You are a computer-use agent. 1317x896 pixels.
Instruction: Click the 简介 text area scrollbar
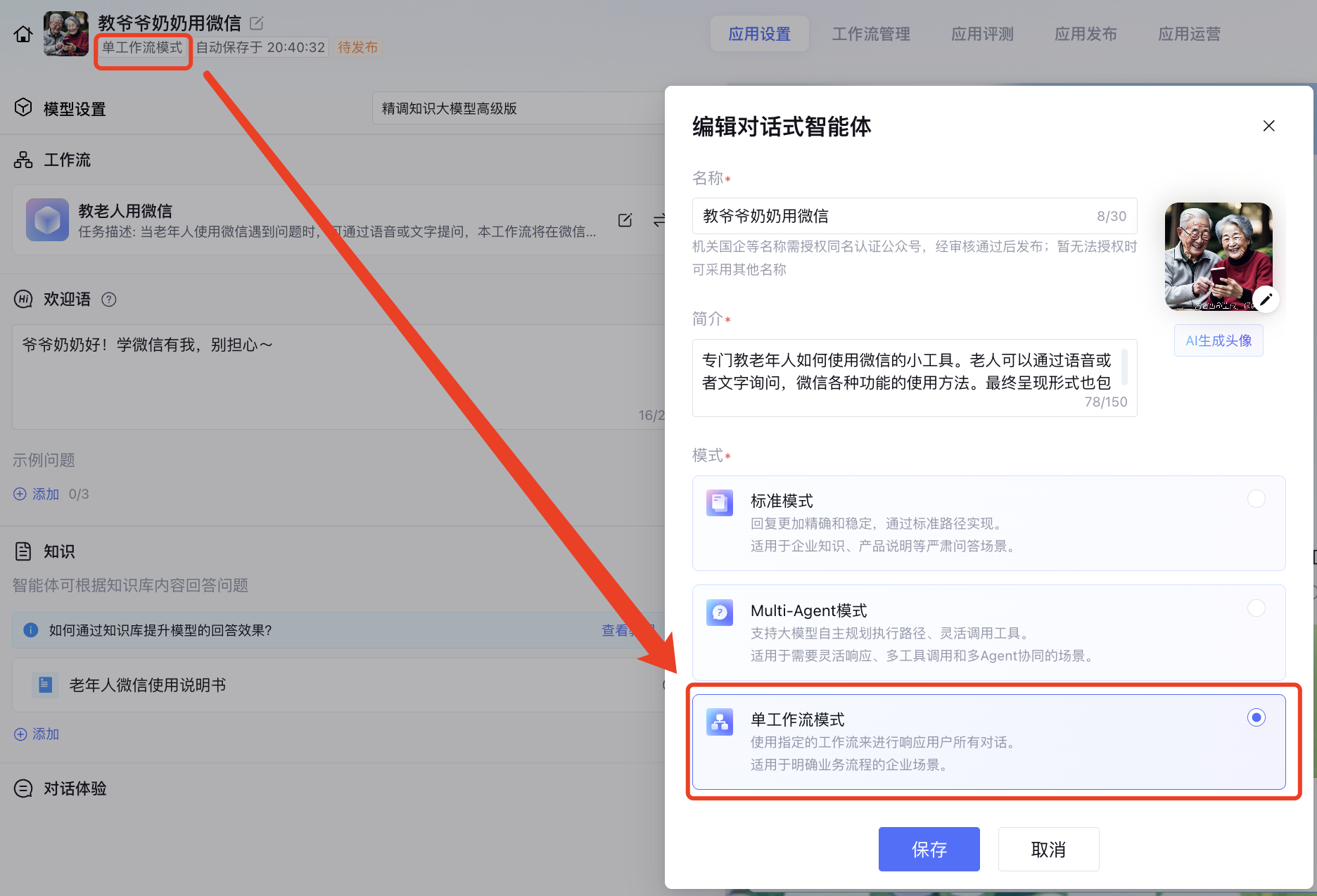[1124, 367]
